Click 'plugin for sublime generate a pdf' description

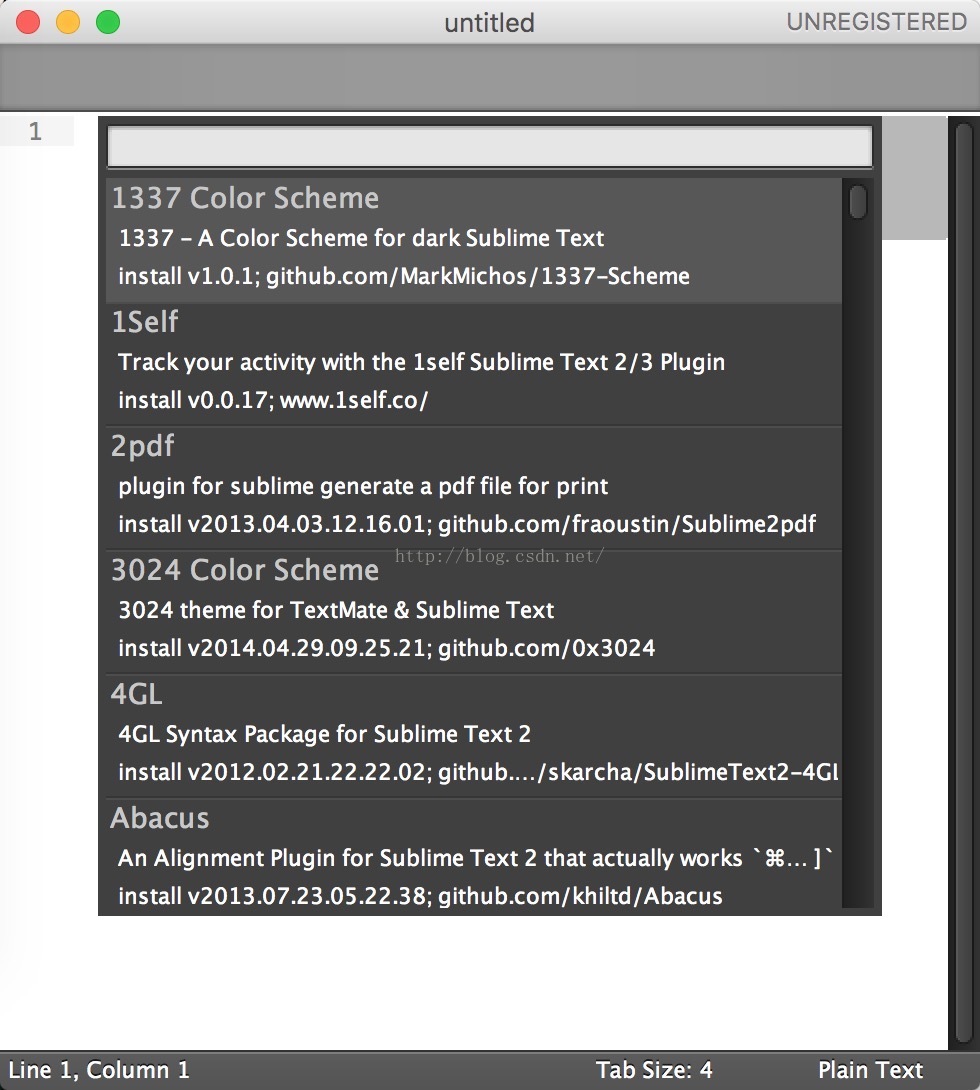click(363, 486)
